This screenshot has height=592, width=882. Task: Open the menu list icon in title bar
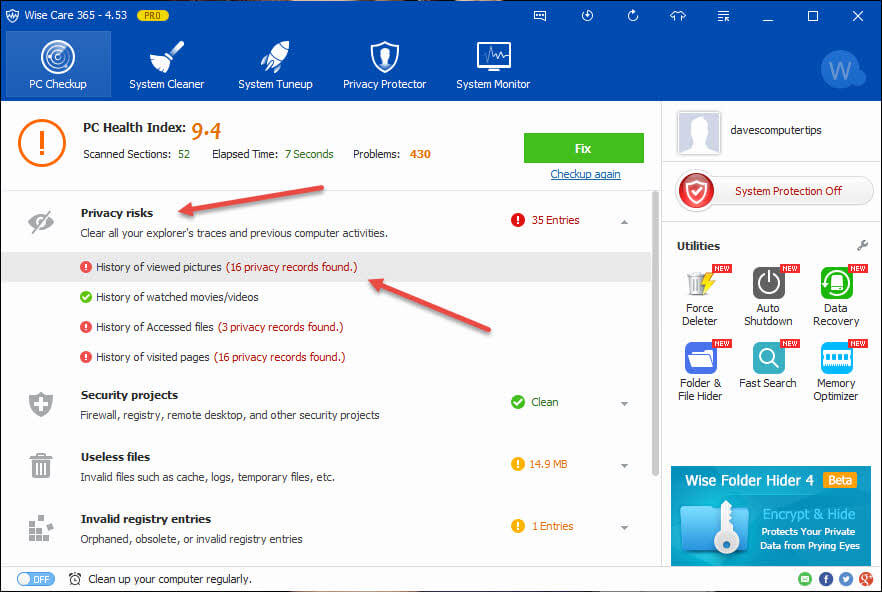tap(723, 16)
